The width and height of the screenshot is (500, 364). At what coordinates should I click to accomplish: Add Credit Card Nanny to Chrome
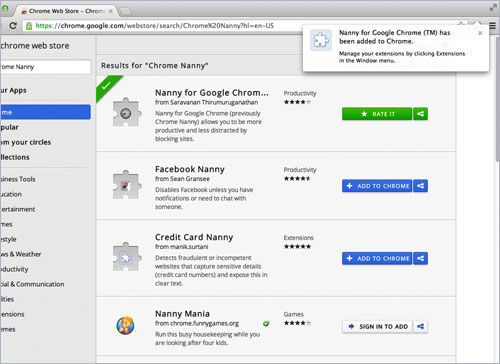coord(377,258)
